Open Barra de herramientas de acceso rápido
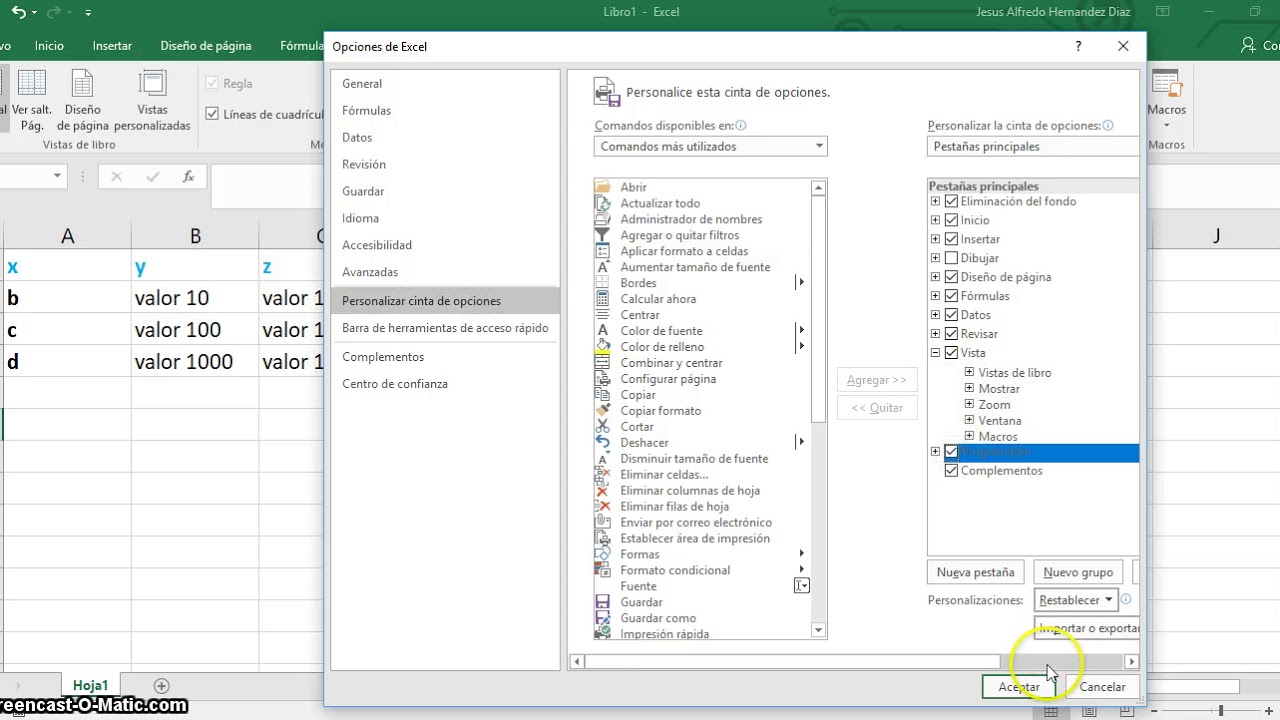 pos(445,328)
